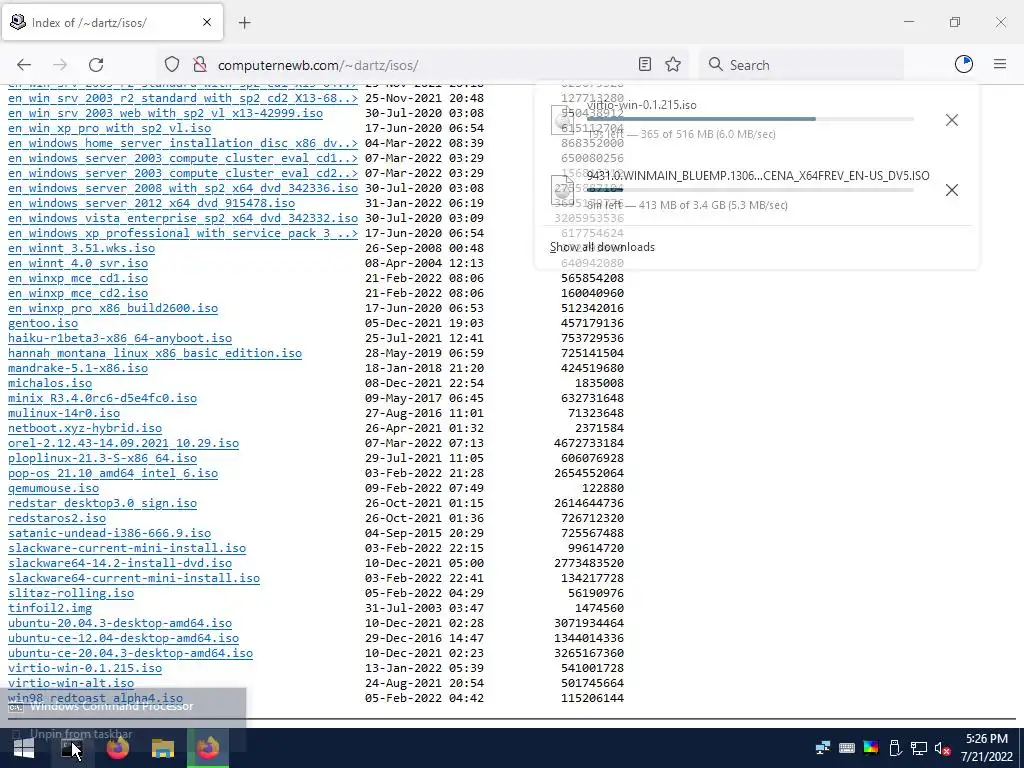Click en_windows_server_2012_x64_dvd_915478.iso link

point(152,203)
